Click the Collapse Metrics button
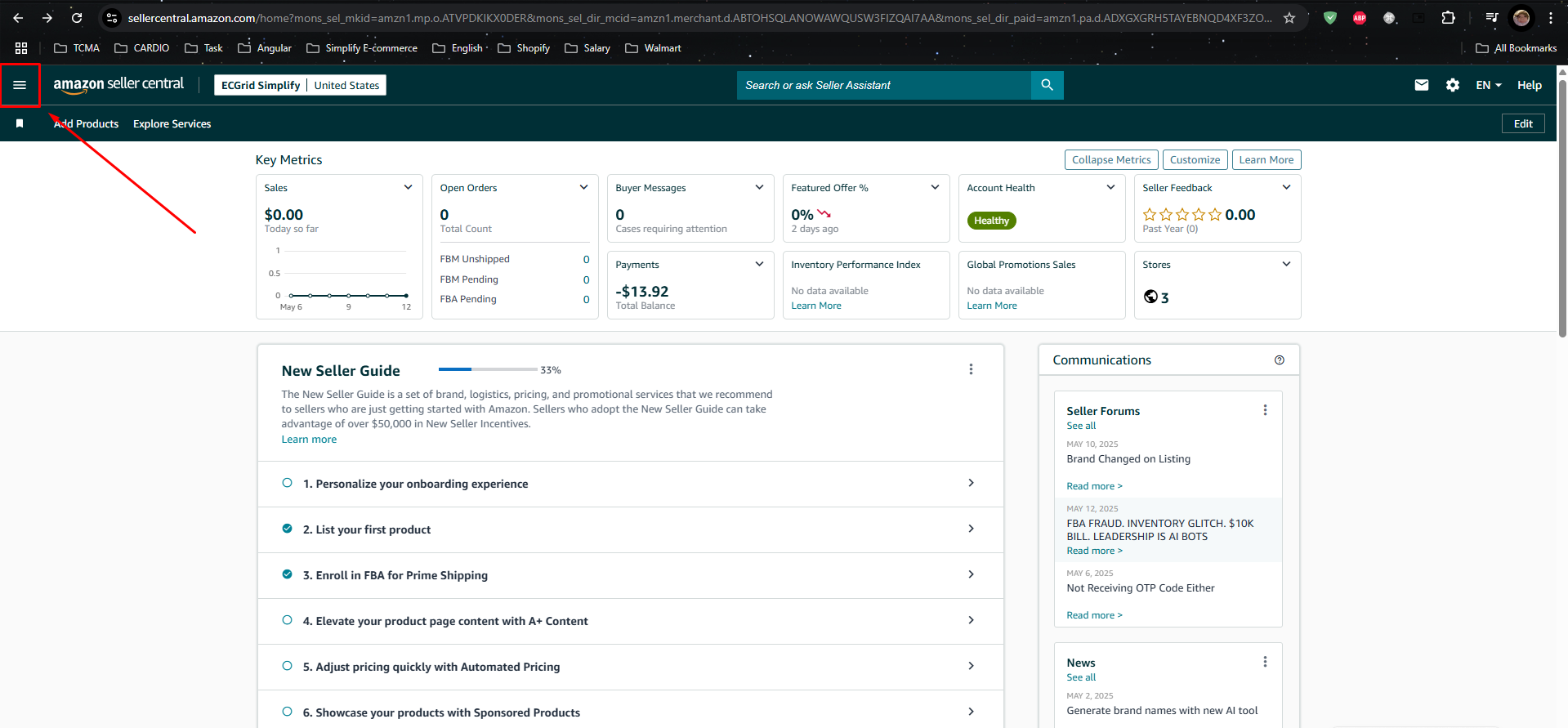This screenshot has height=728, width=1568. pyautogui.click(x=1111, y=160)
